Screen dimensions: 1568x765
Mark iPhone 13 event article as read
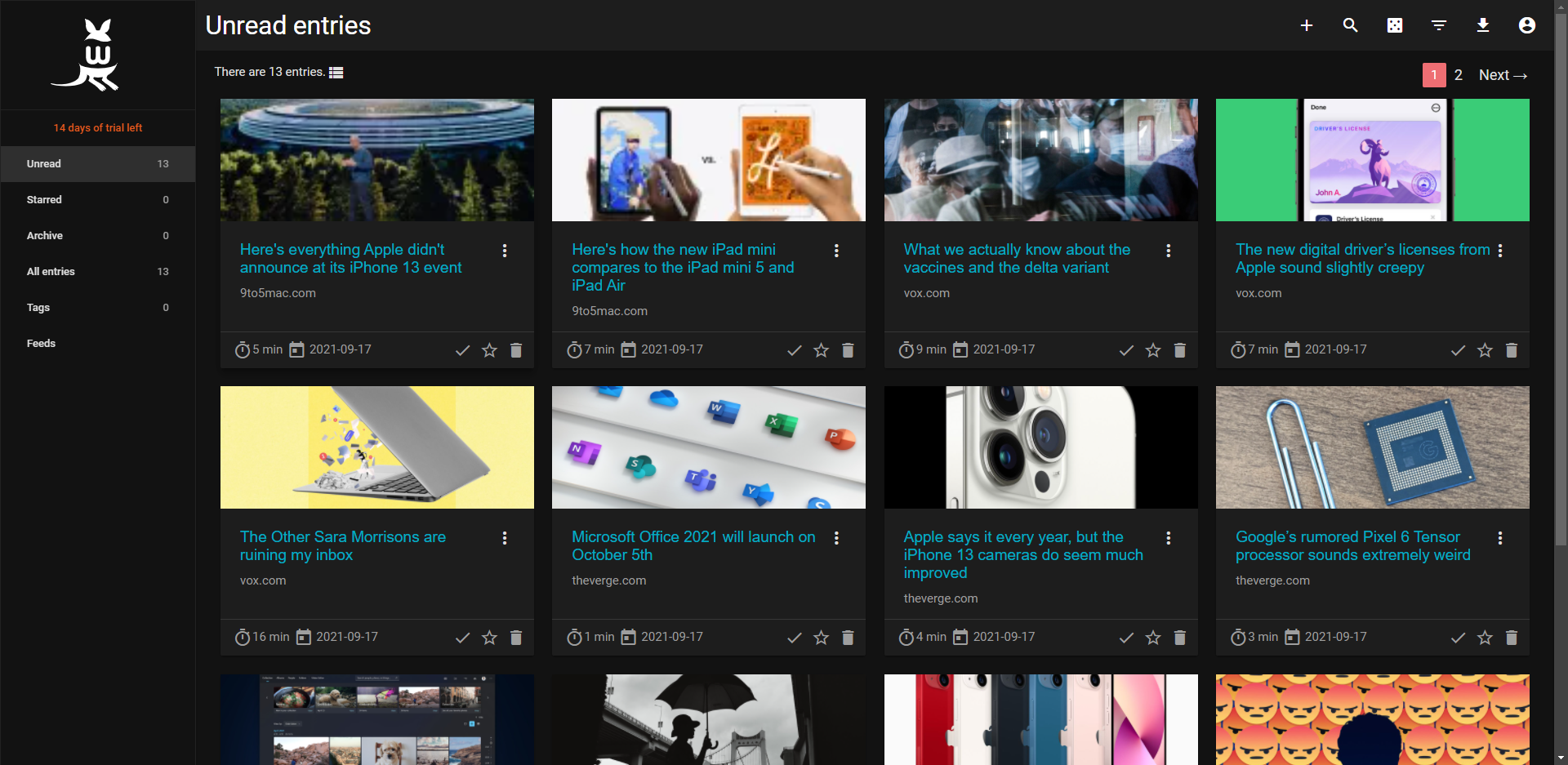coord(462,350)
